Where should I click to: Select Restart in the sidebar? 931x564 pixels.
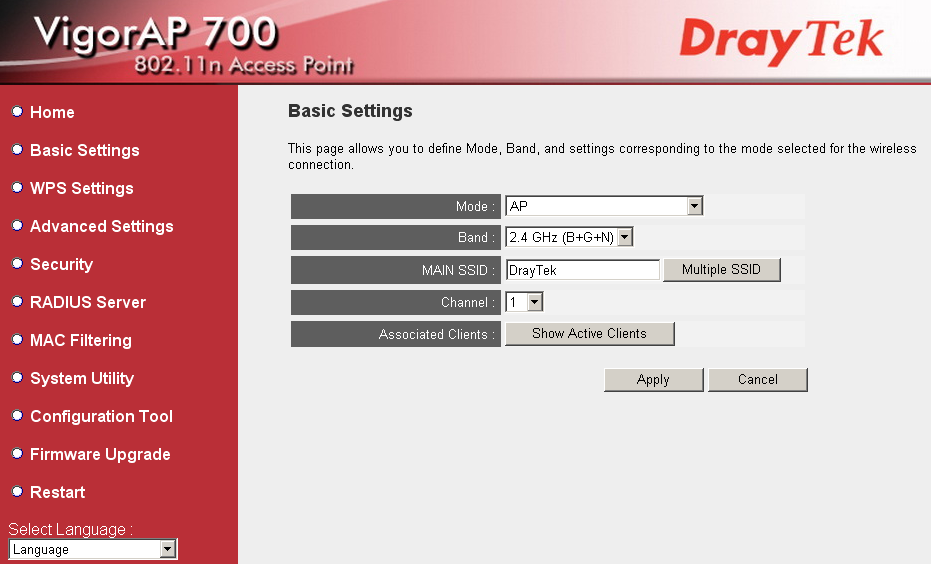[58, 492]
